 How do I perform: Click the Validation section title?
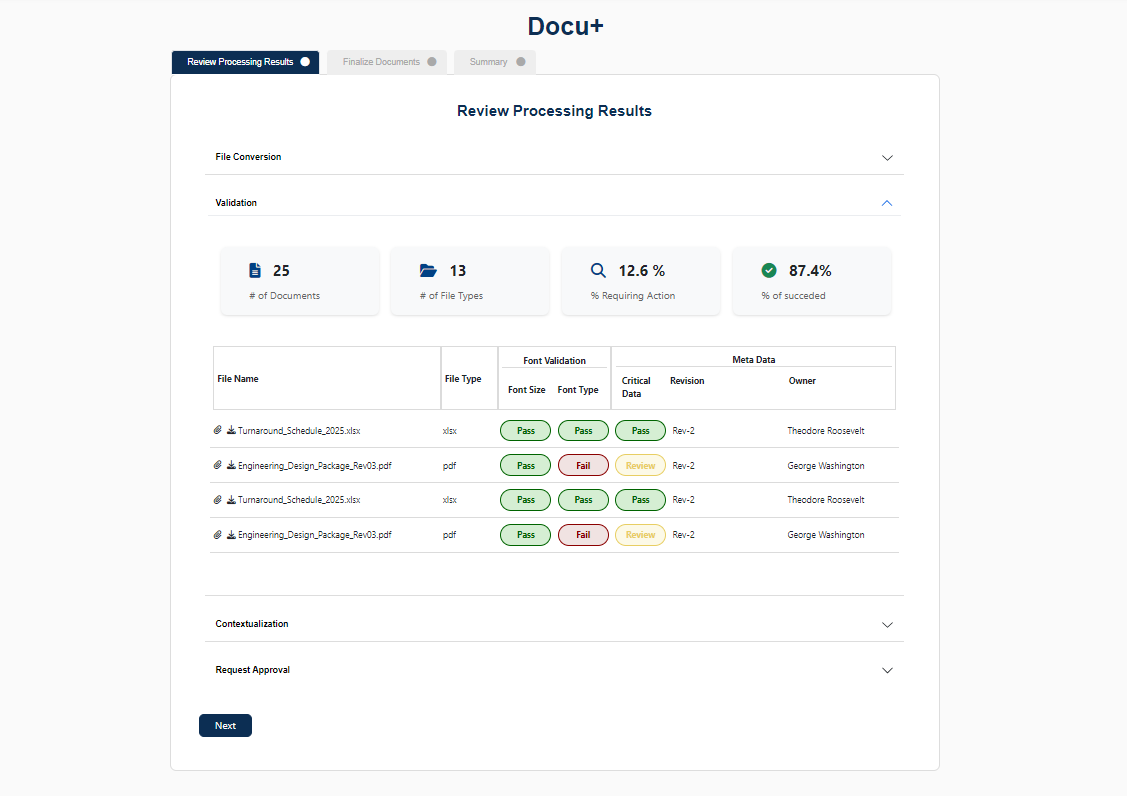coord(236,203)
